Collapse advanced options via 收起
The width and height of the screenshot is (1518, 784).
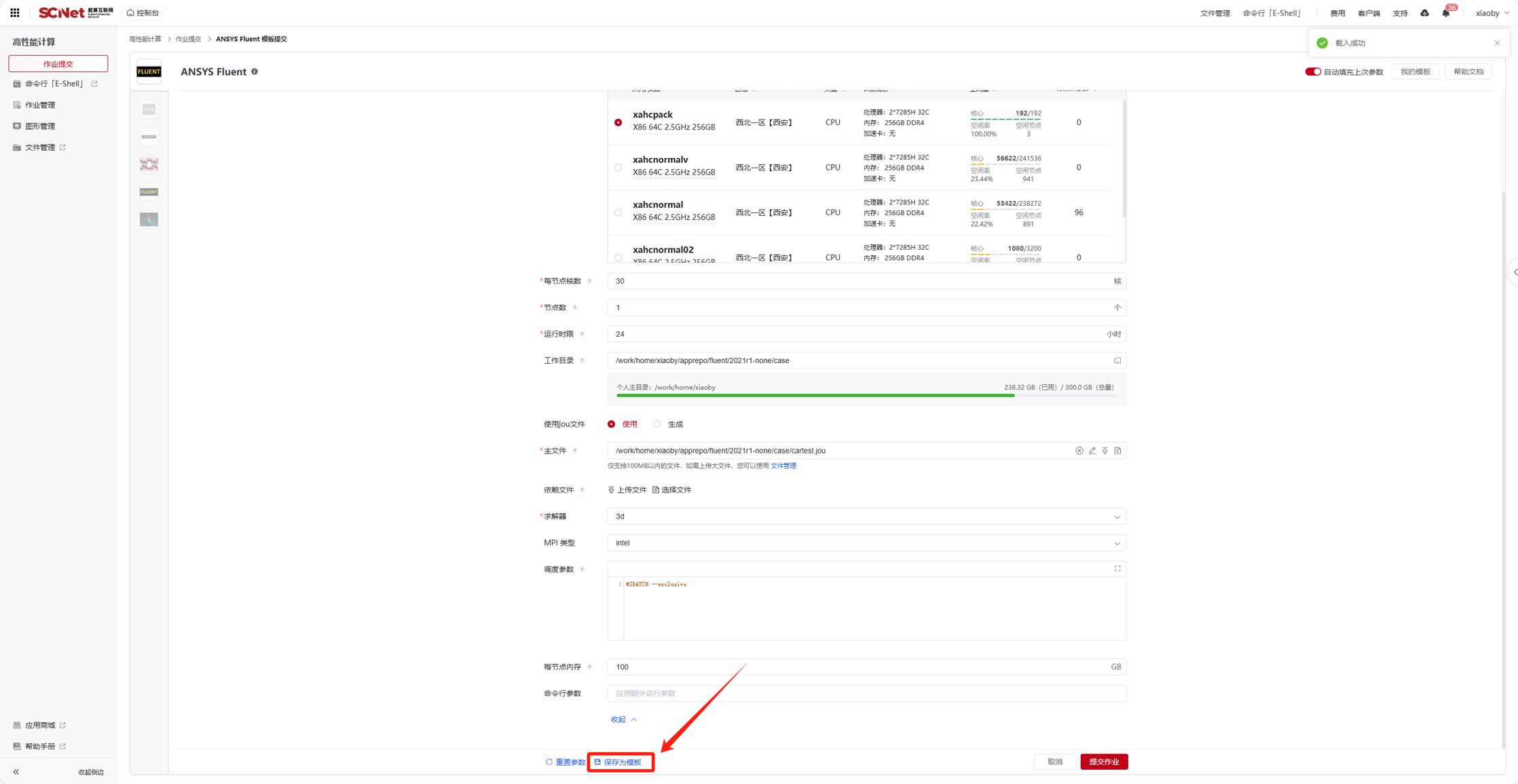(x=623, y=720)
